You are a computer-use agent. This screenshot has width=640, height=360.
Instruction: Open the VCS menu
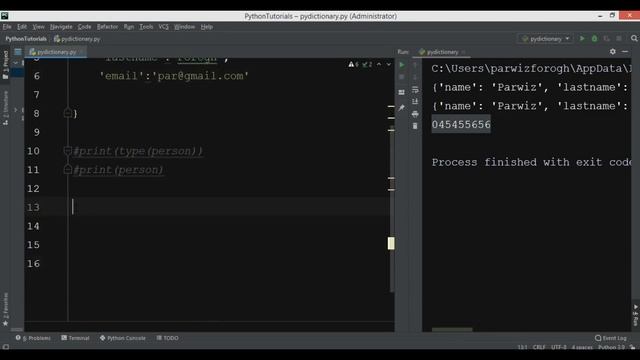coord(163,27)
